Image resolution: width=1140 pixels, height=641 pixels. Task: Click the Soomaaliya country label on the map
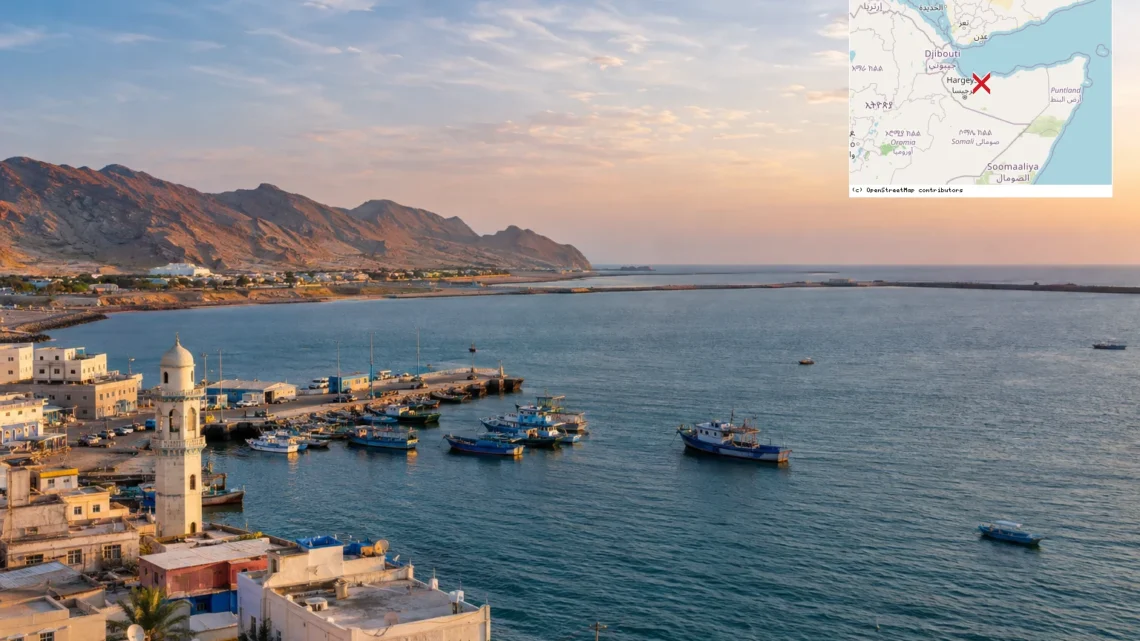(x=1013, y=167)
